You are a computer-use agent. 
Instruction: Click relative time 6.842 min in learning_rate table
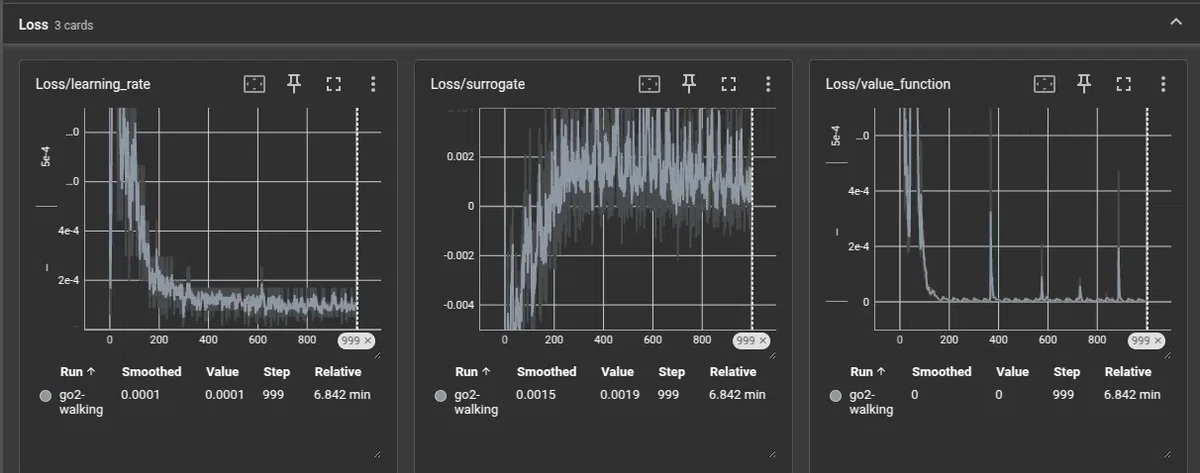(342, 395)
